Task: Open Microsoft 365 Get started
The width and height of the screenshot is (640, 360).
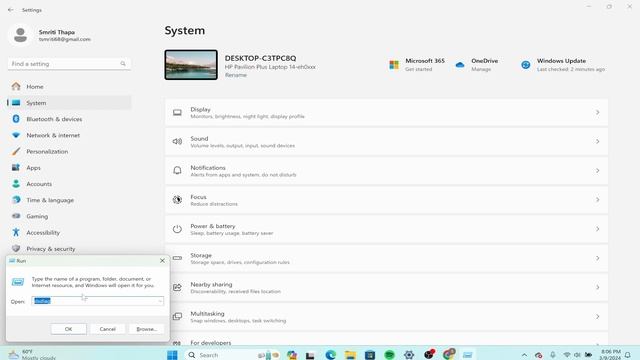Action: pyautogui.click(x=416, y=64)
